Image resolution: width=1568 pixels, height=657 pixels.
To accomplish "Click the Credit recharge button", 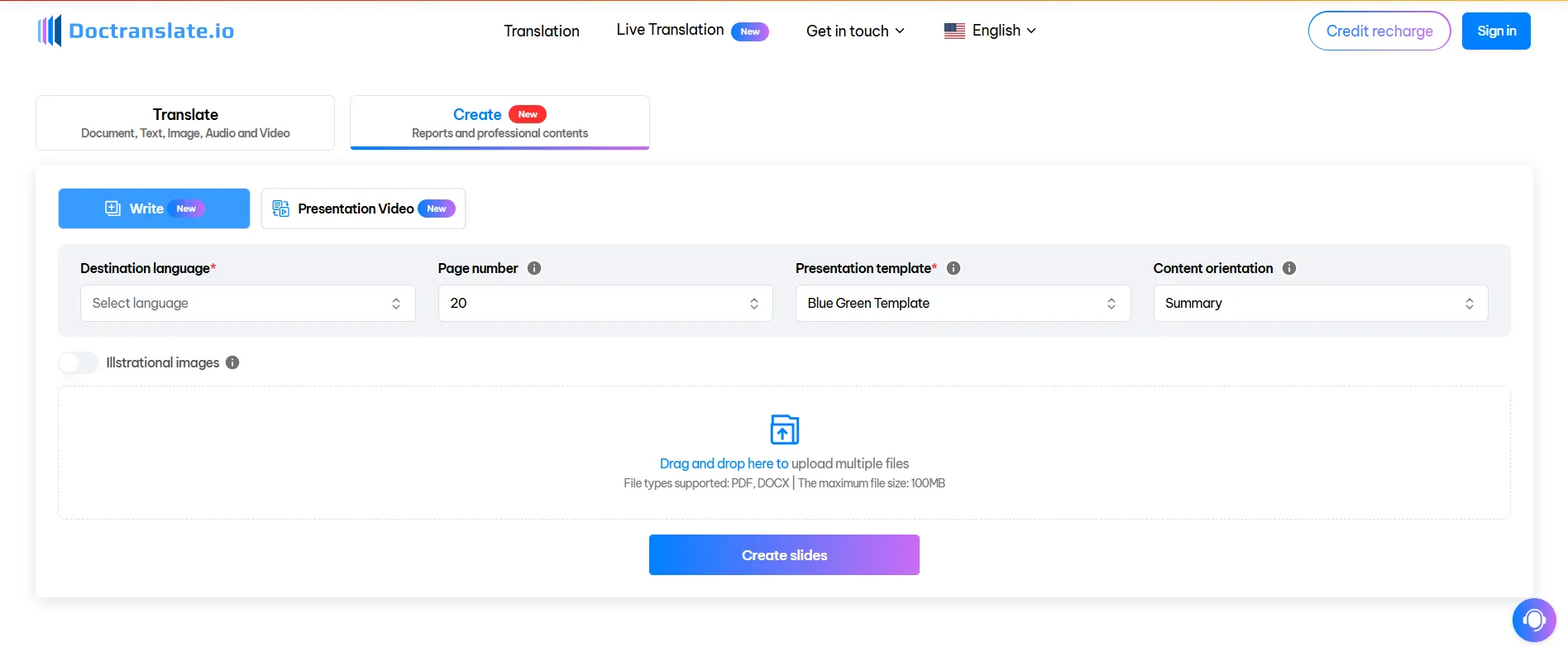I will tap(1379, 31).
